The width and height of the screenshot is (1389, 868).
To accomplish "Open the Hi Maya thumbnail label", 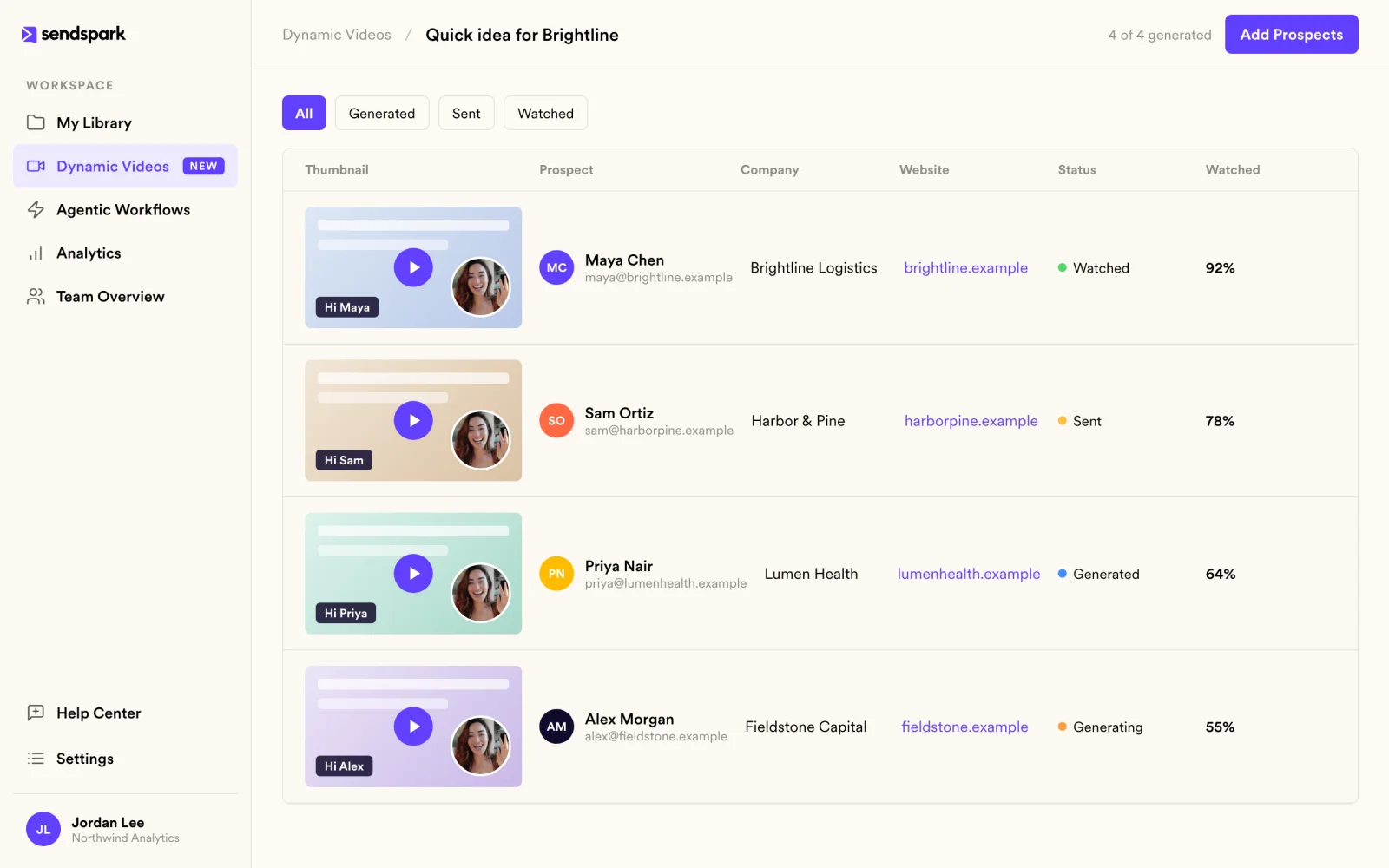I will (346, 307).
